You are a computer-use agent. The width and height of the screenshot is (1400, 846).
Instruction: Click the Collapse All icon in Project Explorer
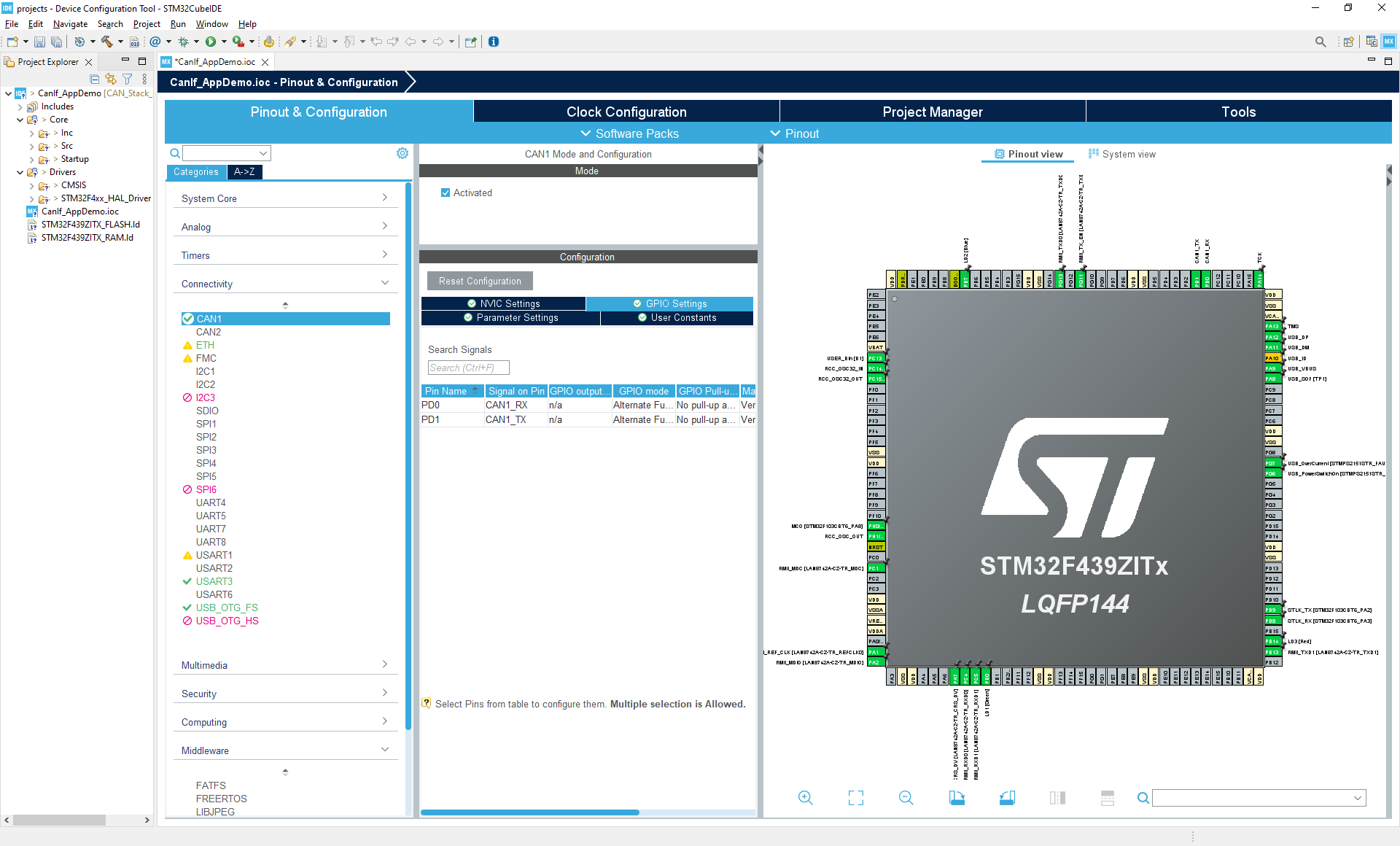tap(95, 79)
